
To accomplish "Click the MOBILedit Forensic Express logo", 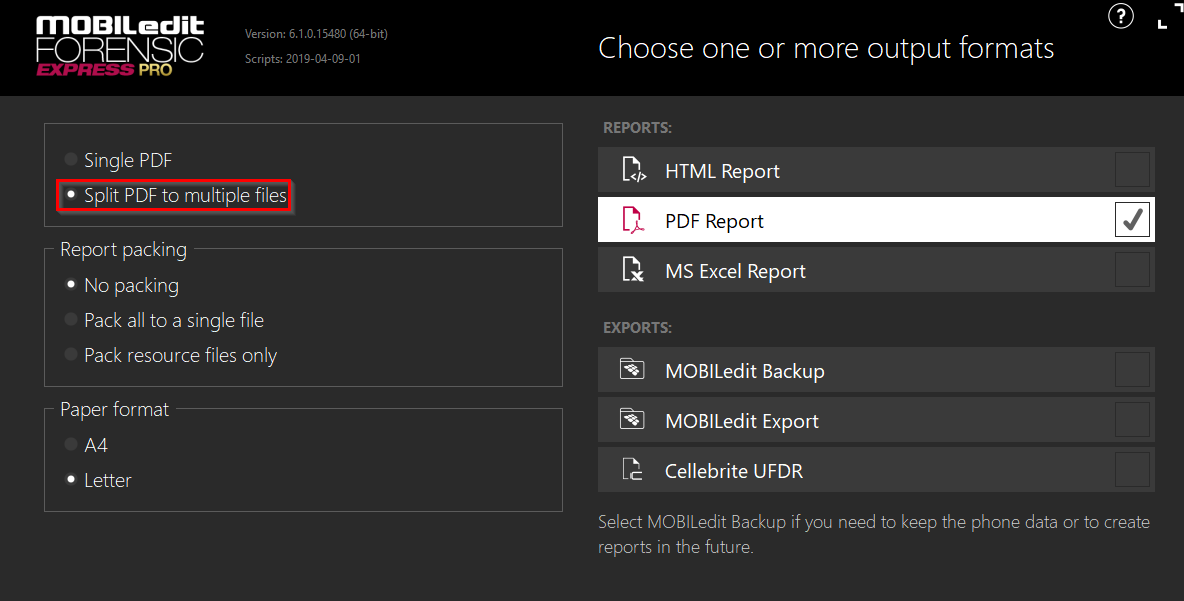I will click(x=120, y=47).
